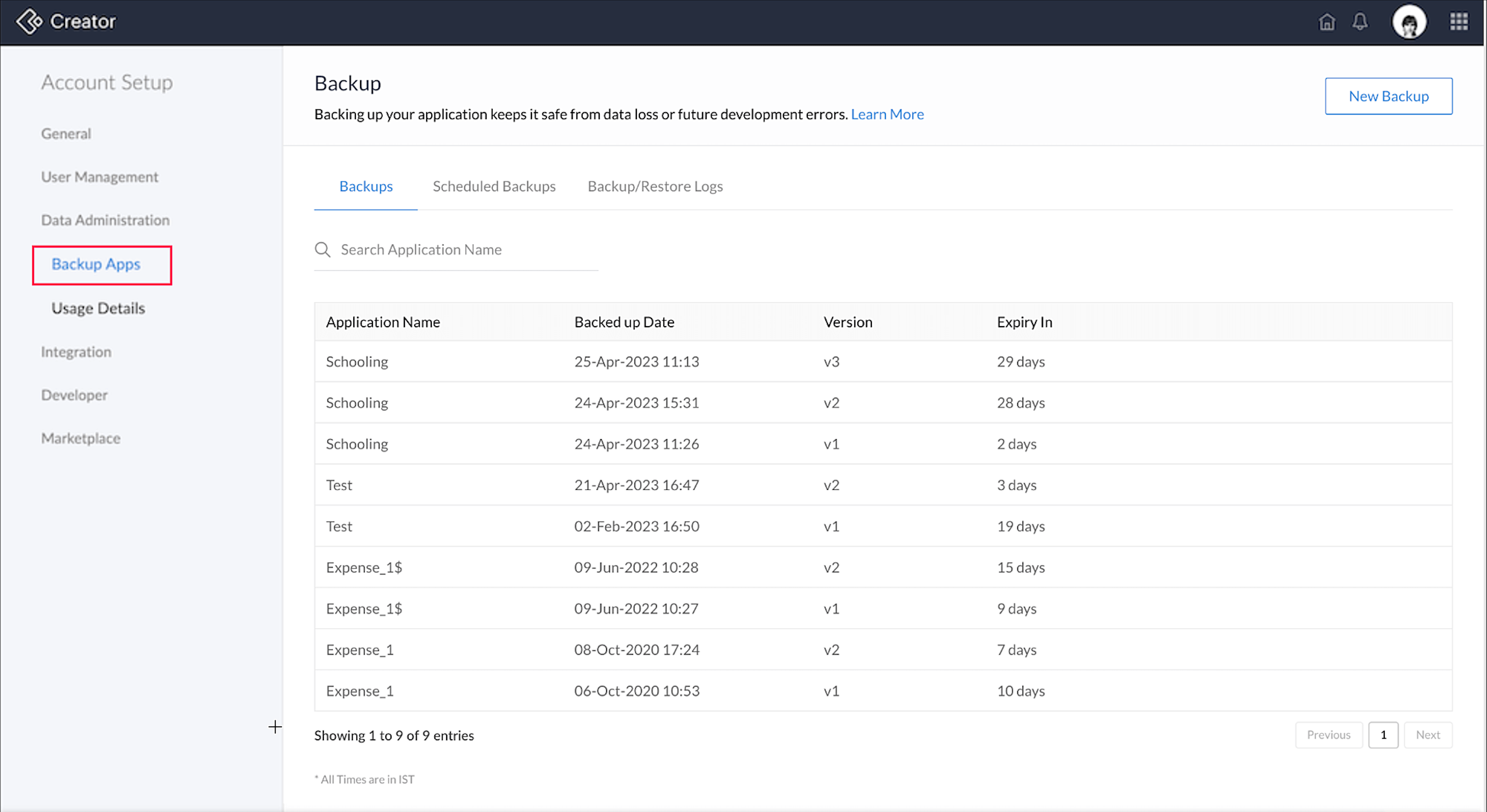Click the 10 days expiry value
Image resolution: width=1487 pixels, height=812 pixels.
click(x=1021, y=691)
